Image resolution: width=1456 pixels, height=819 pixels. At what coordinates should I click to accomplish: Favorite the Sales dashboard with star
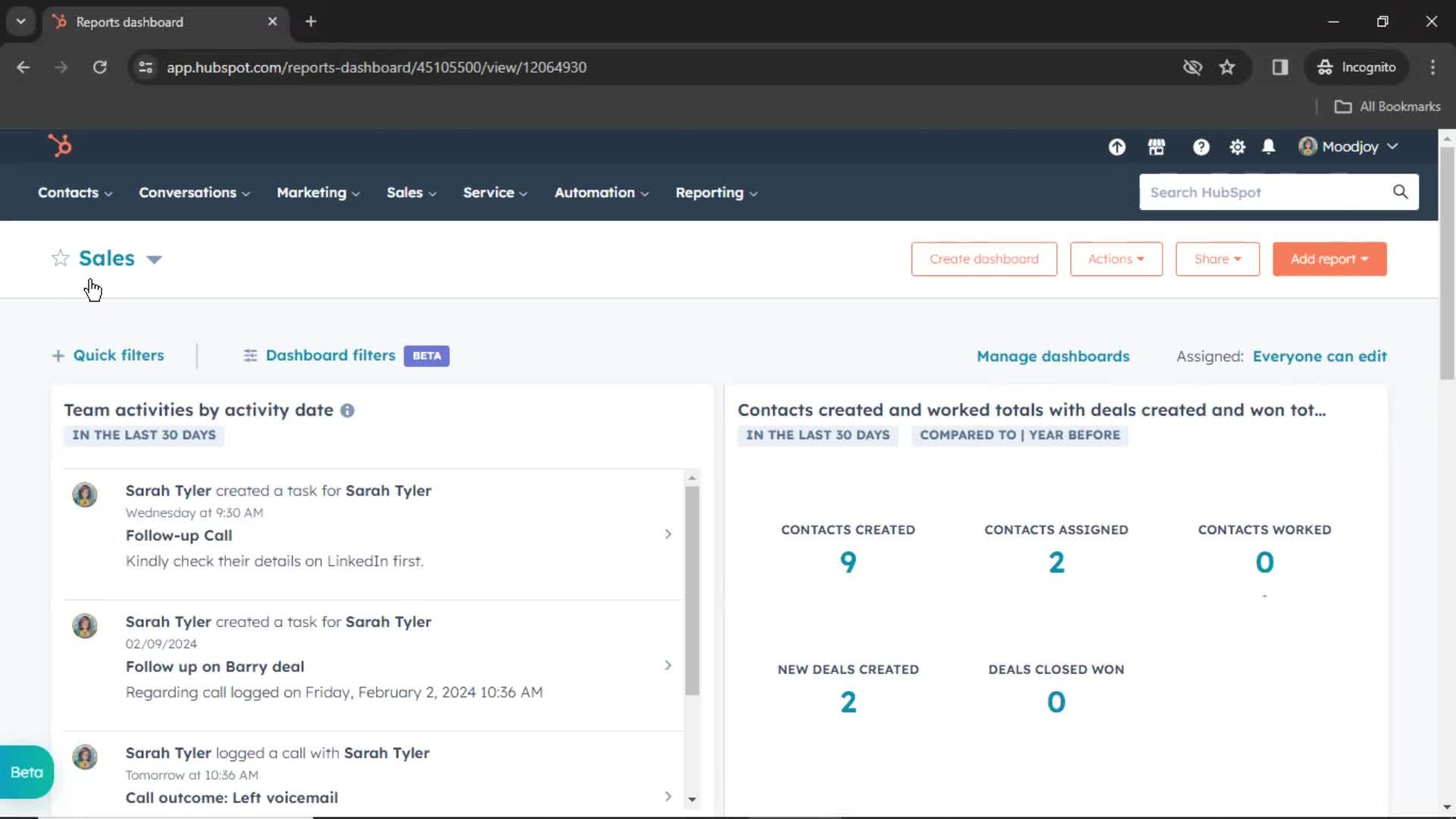click(60, 259)
